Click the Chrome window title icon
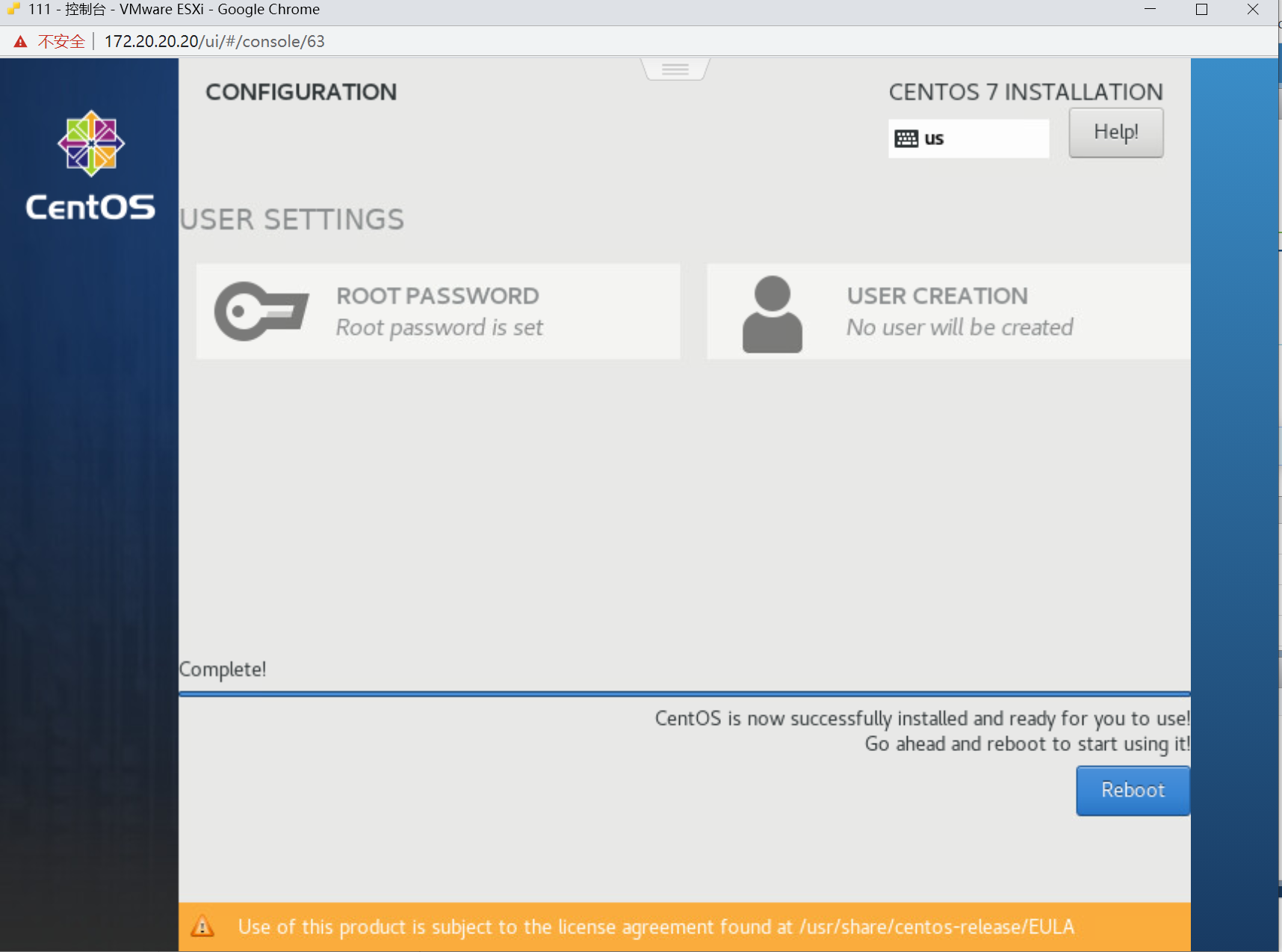This screenshot has width=1282, height=952. 13,9
